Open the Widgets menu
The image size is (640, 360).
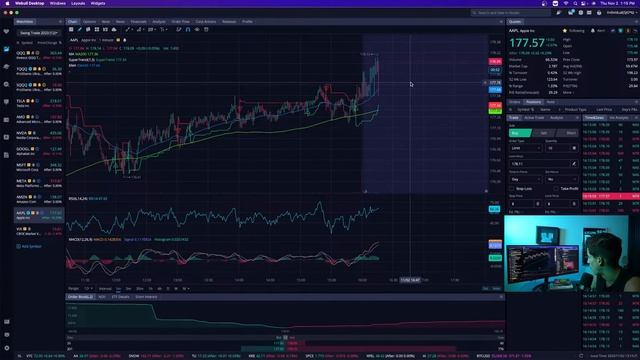(98, 3)
